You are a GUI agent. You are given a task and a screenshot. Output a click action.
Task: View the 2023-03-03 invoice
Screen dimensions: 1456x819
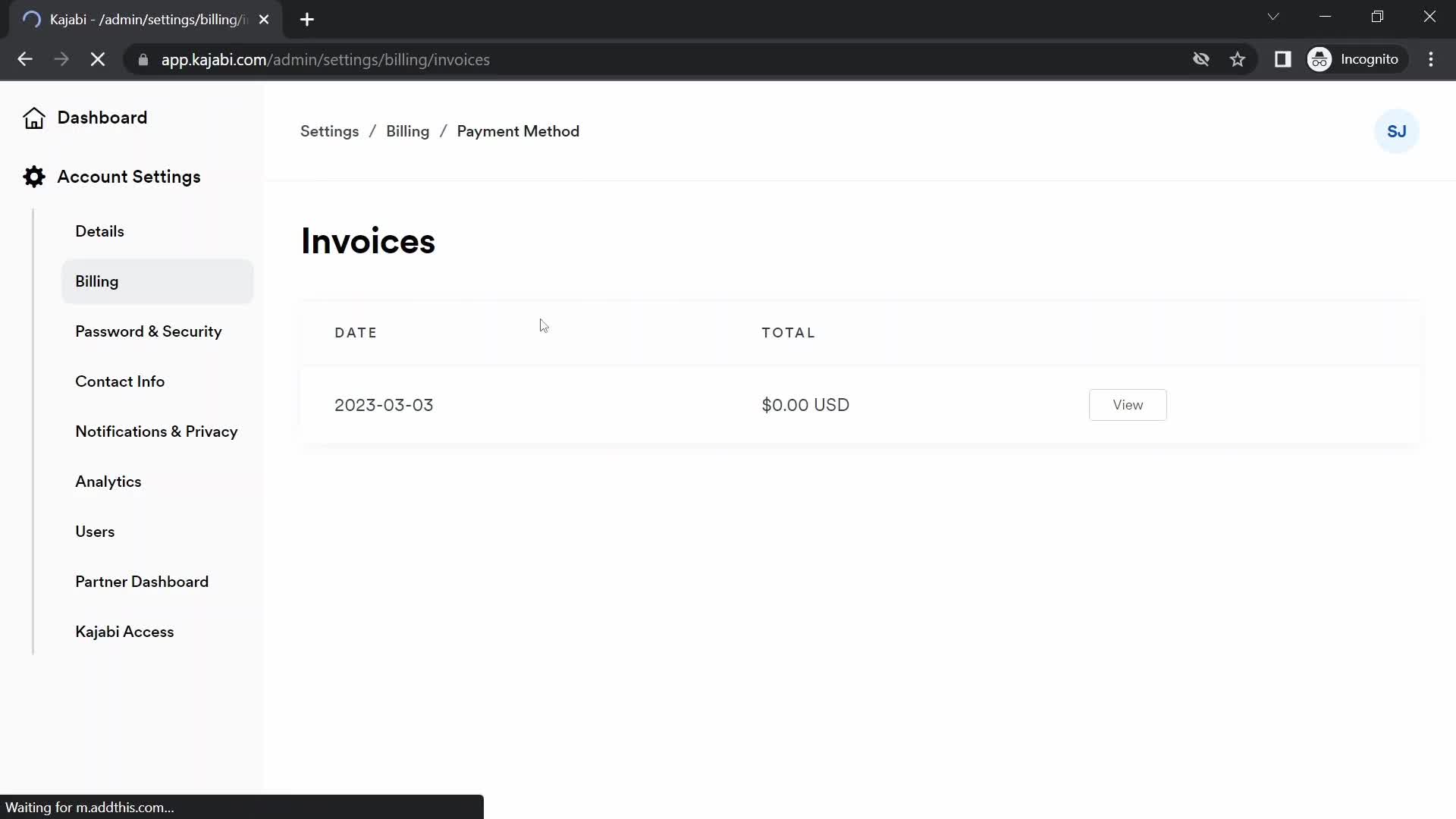1128,405
